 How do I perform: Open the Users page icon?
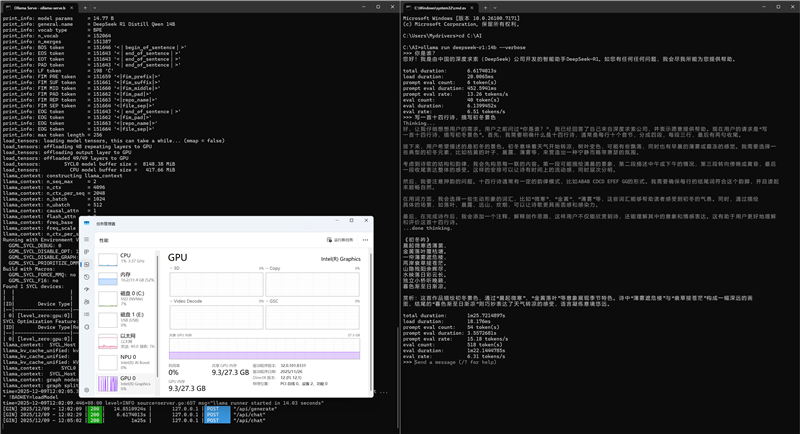(x=87, y=304)
